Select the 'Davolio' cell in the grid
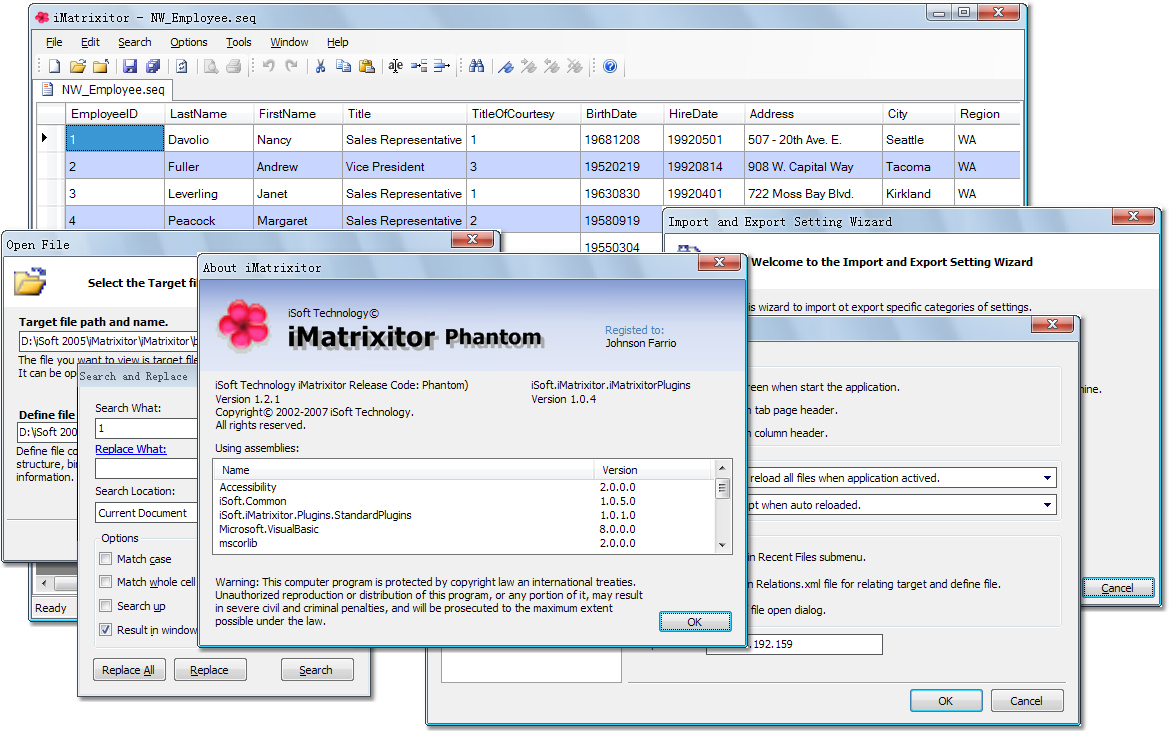This screenshot has height=733, width=1169. pyautogui.click(x=209, y=139)
